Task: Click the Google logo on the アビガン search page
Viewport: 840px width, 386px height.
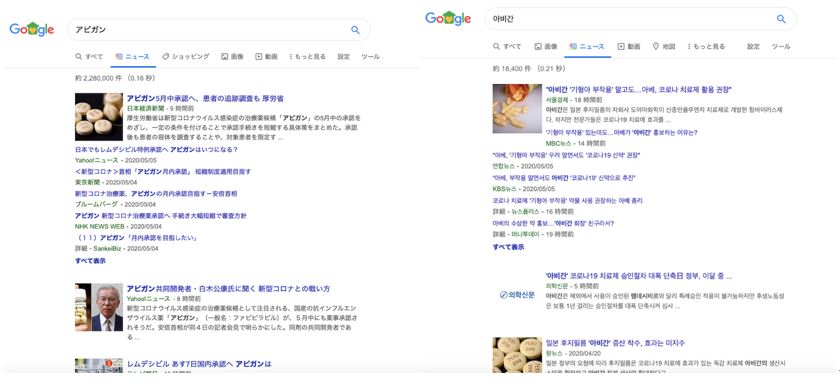Action: pyautogui.click(x=32, y=29)
